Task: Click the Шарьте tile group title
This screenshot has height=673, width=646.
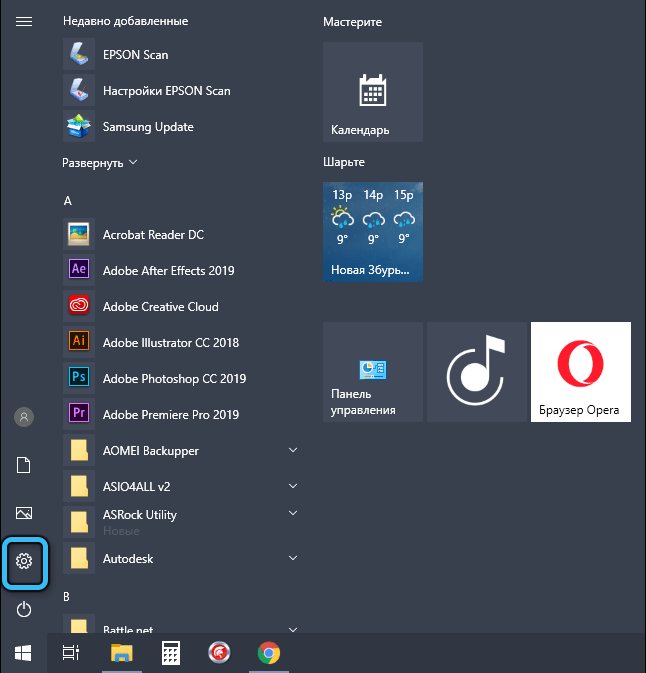Action: pos(344,162)
